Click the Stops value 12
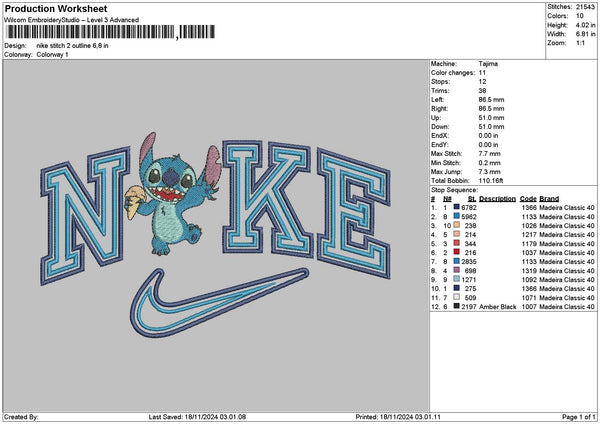This screenshot has height=424, width=600. tap(482, 82)
